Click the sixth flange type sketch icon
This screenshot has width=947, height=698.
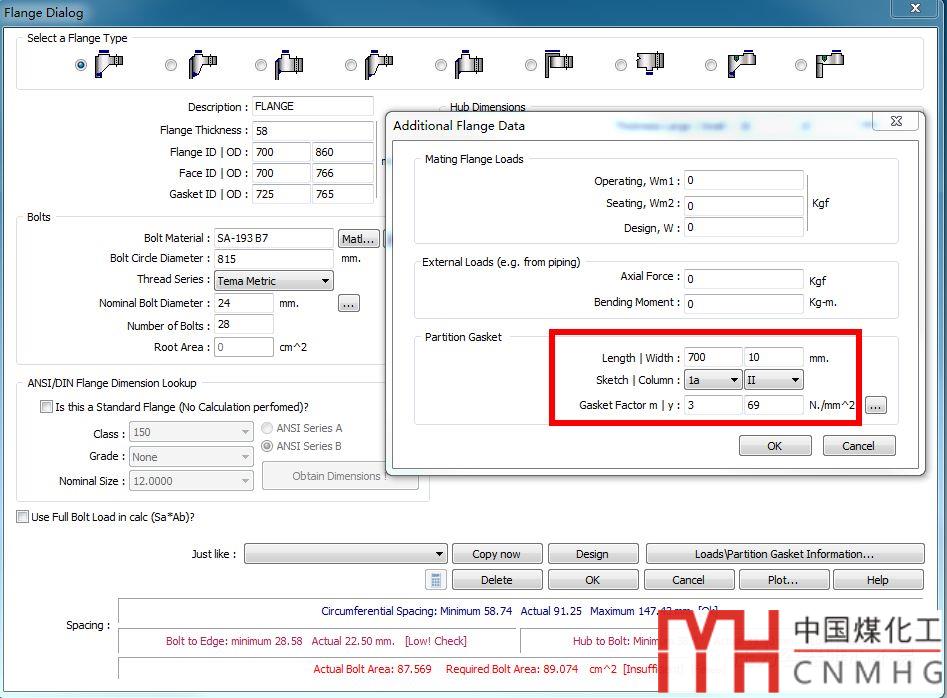point(559,63)
